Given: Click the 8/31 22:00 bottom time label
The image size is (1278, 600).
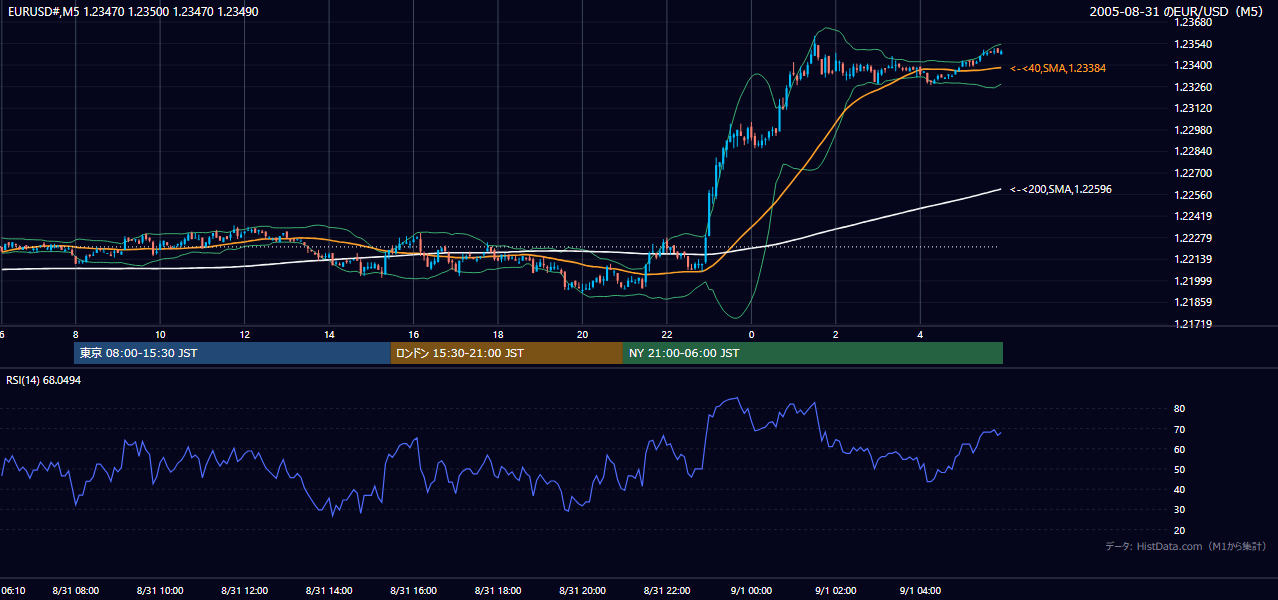Looking at the screenshot, I should tap(667, 591).
